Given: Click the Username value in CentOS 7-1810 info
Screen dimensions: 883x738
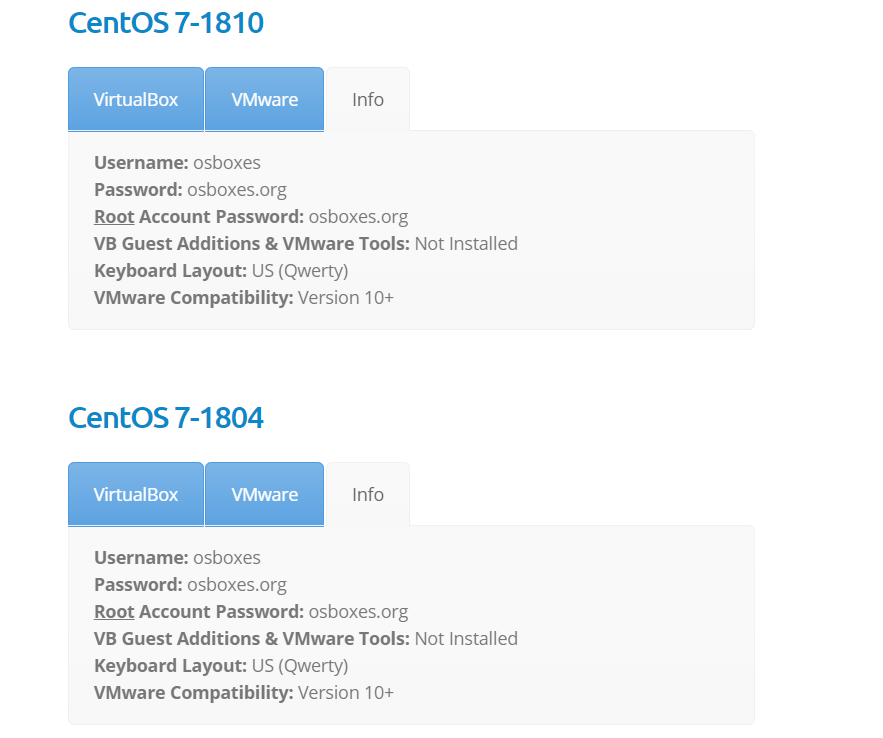Looking at the screenshot, I should (x=227, y=162).
